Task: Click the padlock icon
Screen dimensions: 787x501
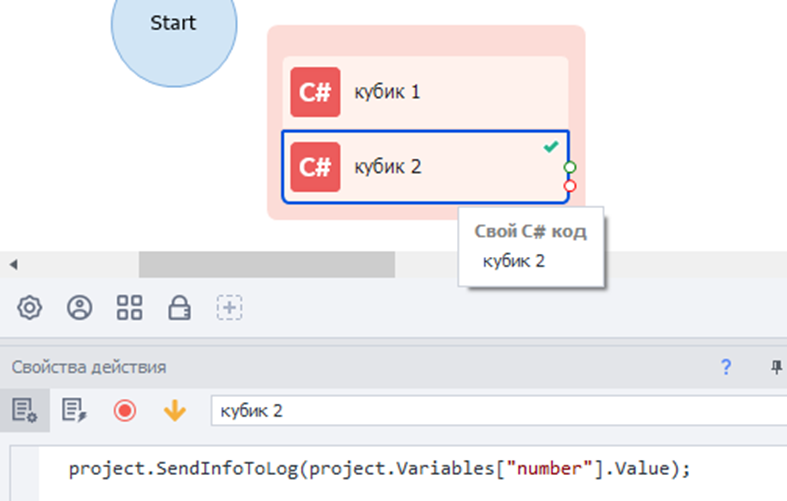Action: [180, 308]
